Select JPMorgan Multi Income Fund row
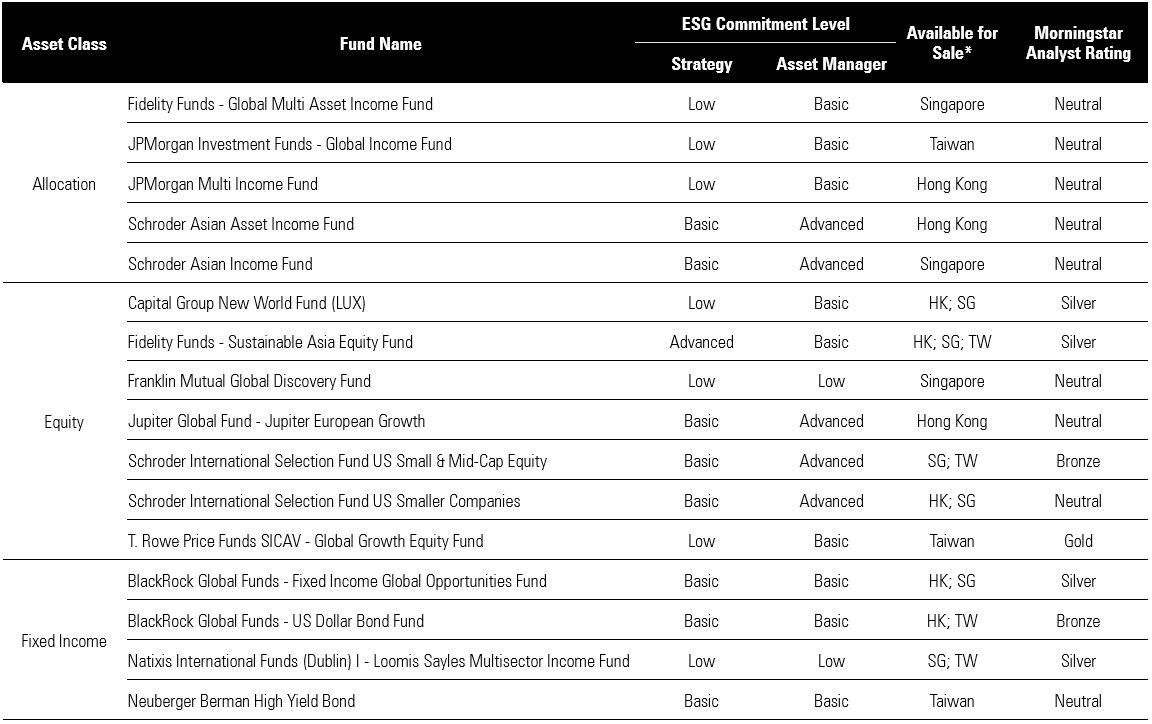The width and height of the screenshot is (1152, 724). click(223, 184)
